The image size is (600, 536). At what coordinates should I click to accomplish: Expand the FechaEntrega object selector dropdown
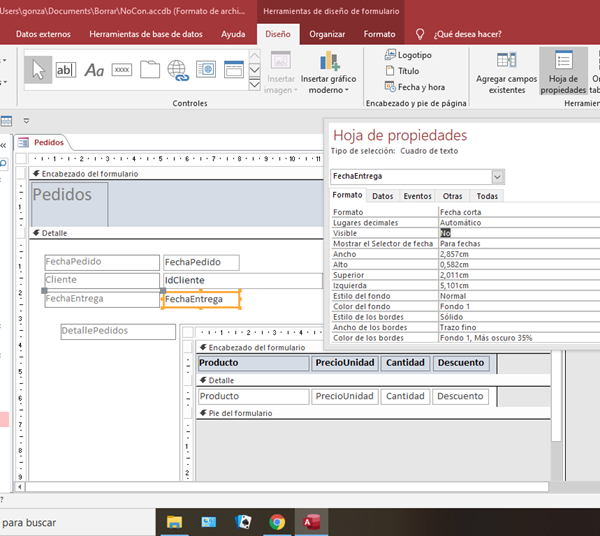pyautogui.click(x=498, y=176)
